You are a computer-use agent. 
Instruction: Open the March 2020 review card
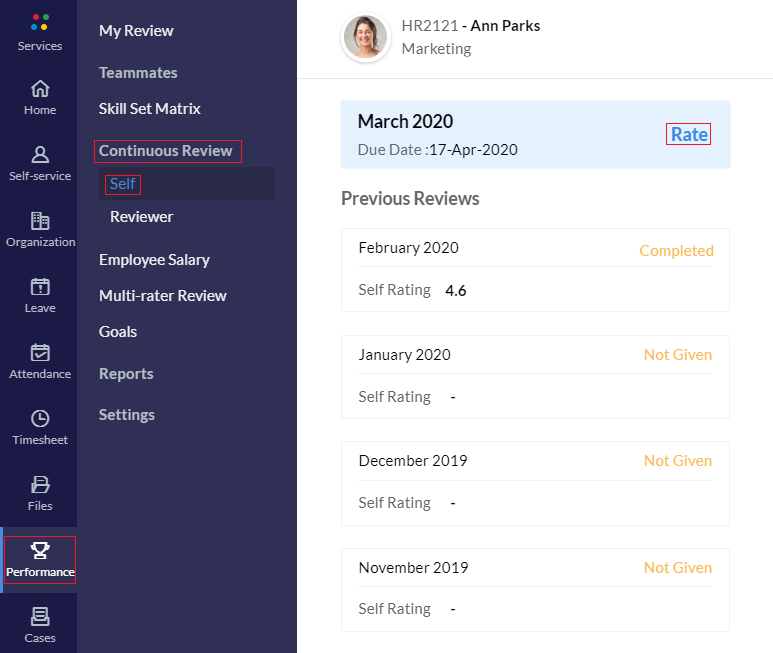(535, 135)
